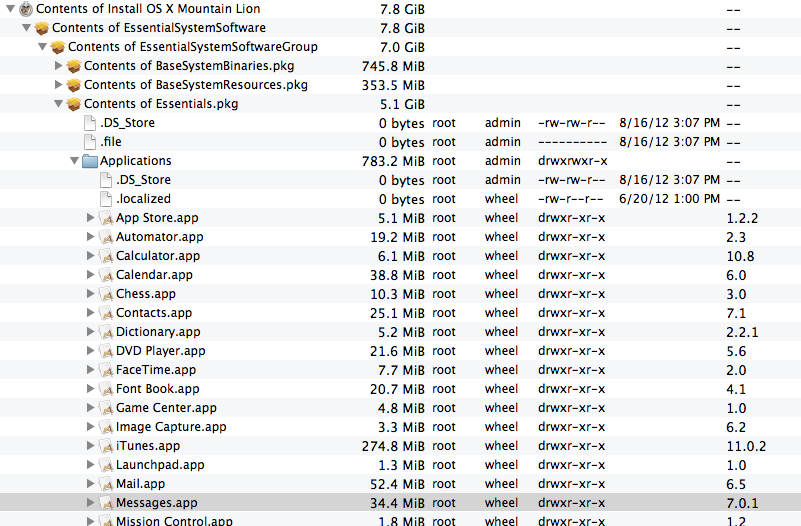801x526 pixels.
Task: Select the Game Center.app name
Action: pyautogui.click(x=166, y=408)
